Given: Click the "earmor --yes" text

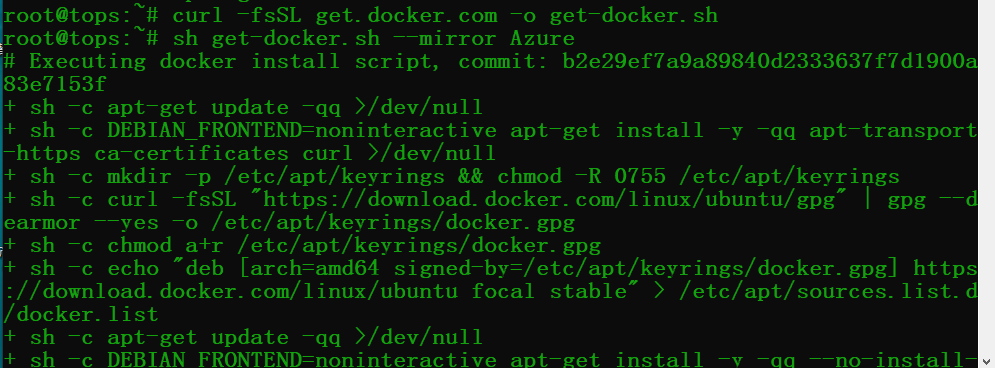Looking at the screenshot, I should tap(81, 223).
